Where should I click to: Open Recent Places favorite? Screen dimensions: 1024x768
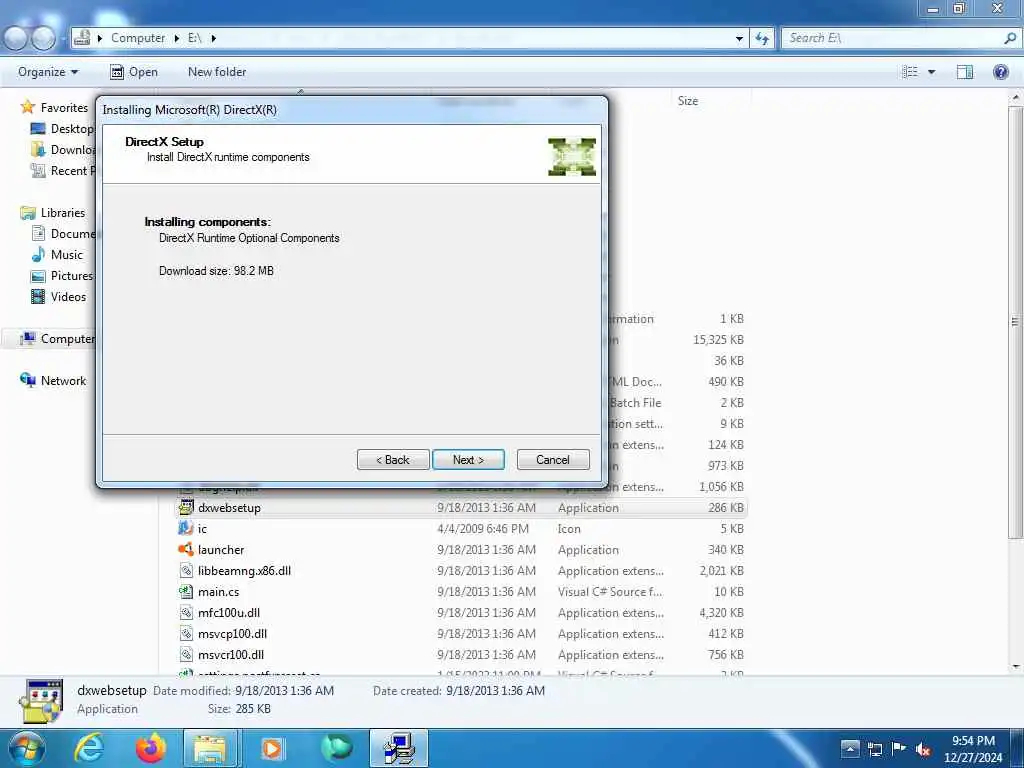pos(63,170)
